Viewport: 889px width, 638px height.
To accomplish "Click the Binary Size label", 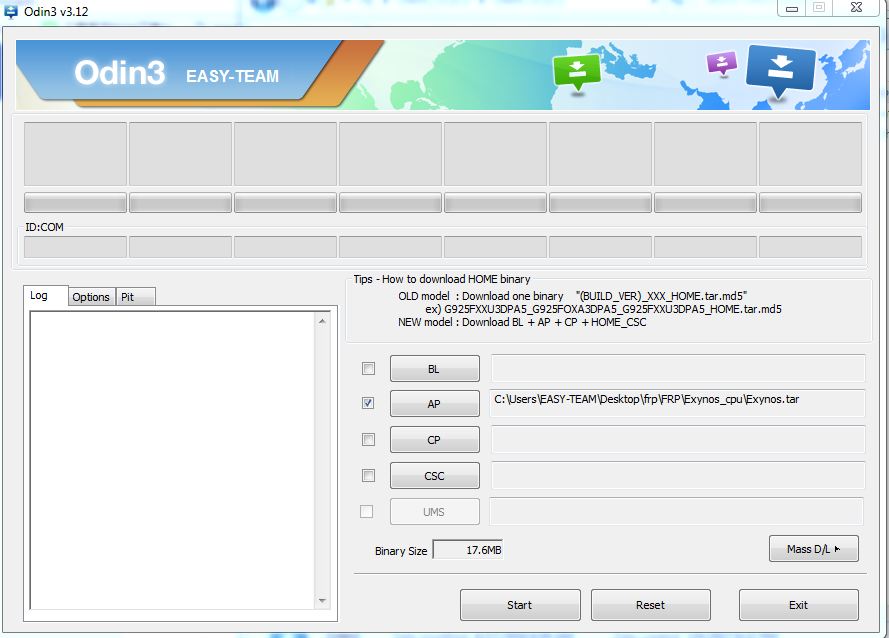I will pos(401,551).
